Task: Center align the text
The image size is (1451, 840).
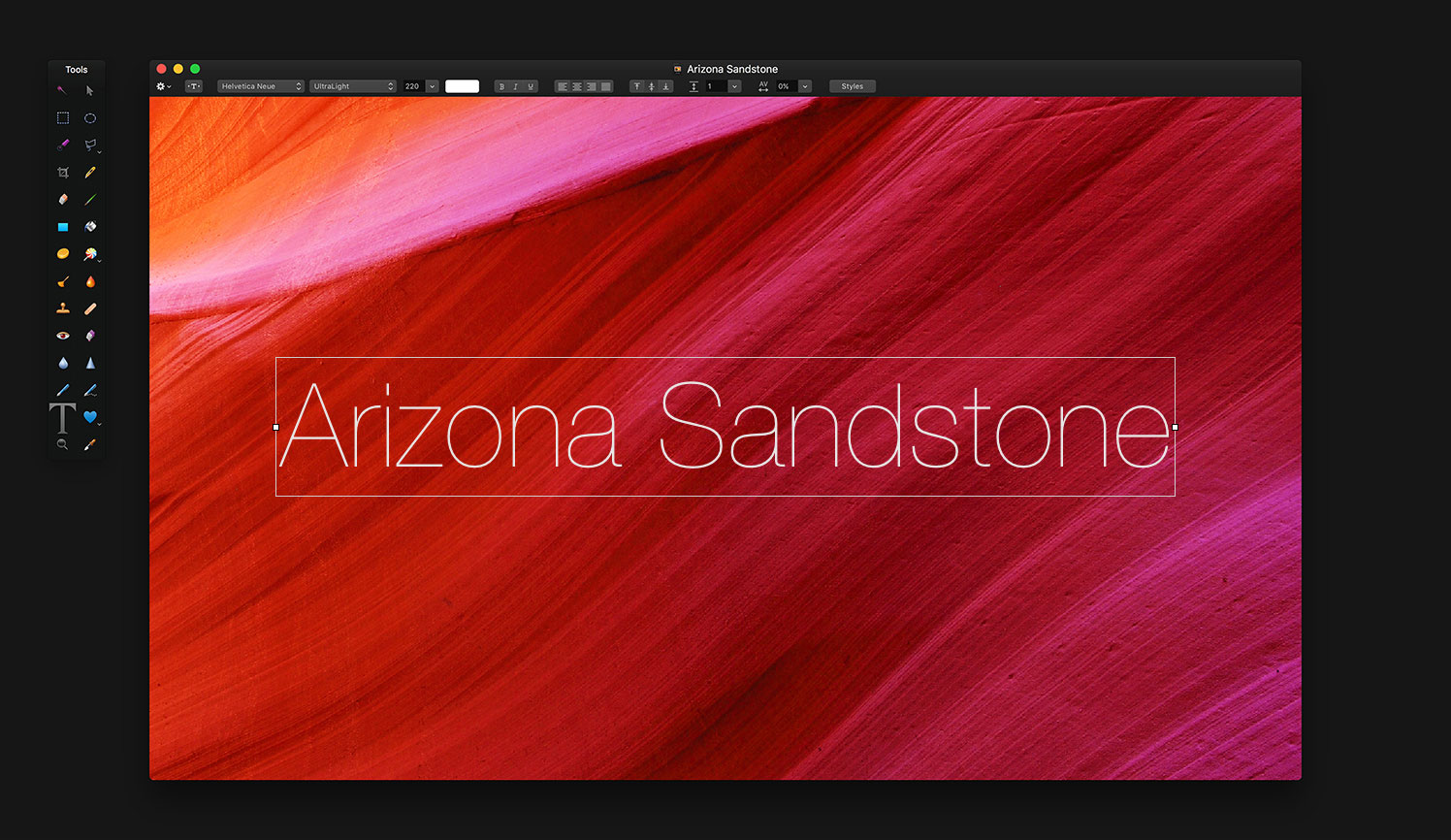Action: [x=576, y=86]
